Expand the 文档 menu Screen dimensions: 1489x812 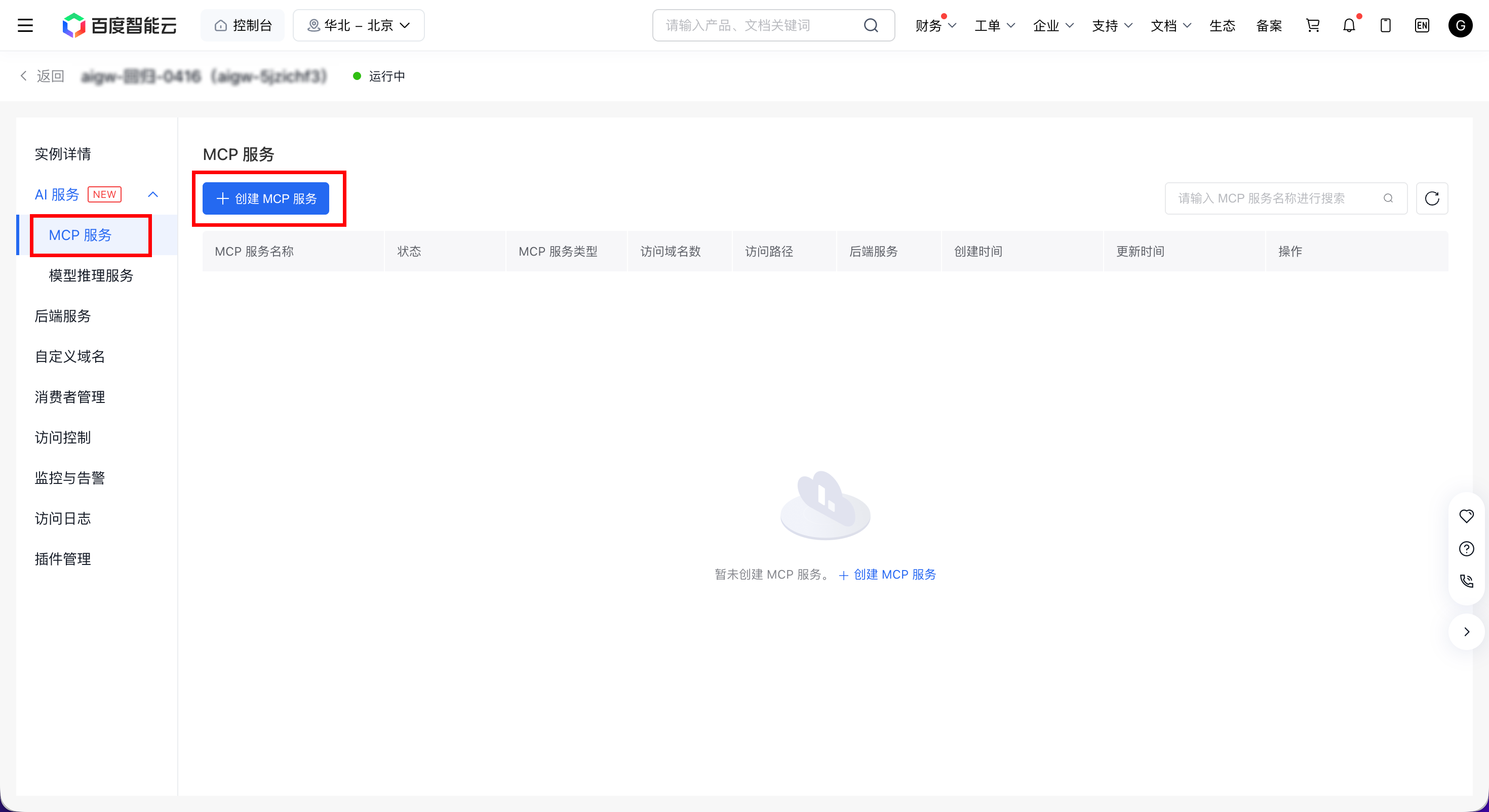1170,26
